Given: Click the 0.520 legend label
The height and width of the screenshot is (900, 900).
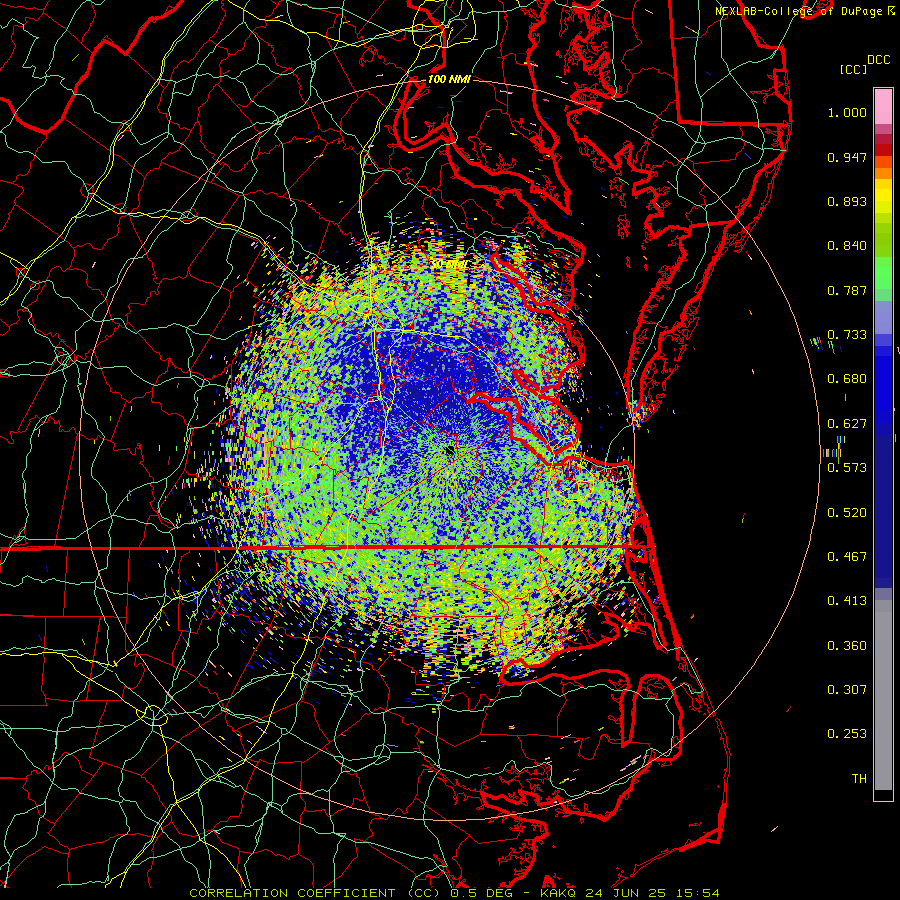Looking at the screenshot, I should coord(847,513).
